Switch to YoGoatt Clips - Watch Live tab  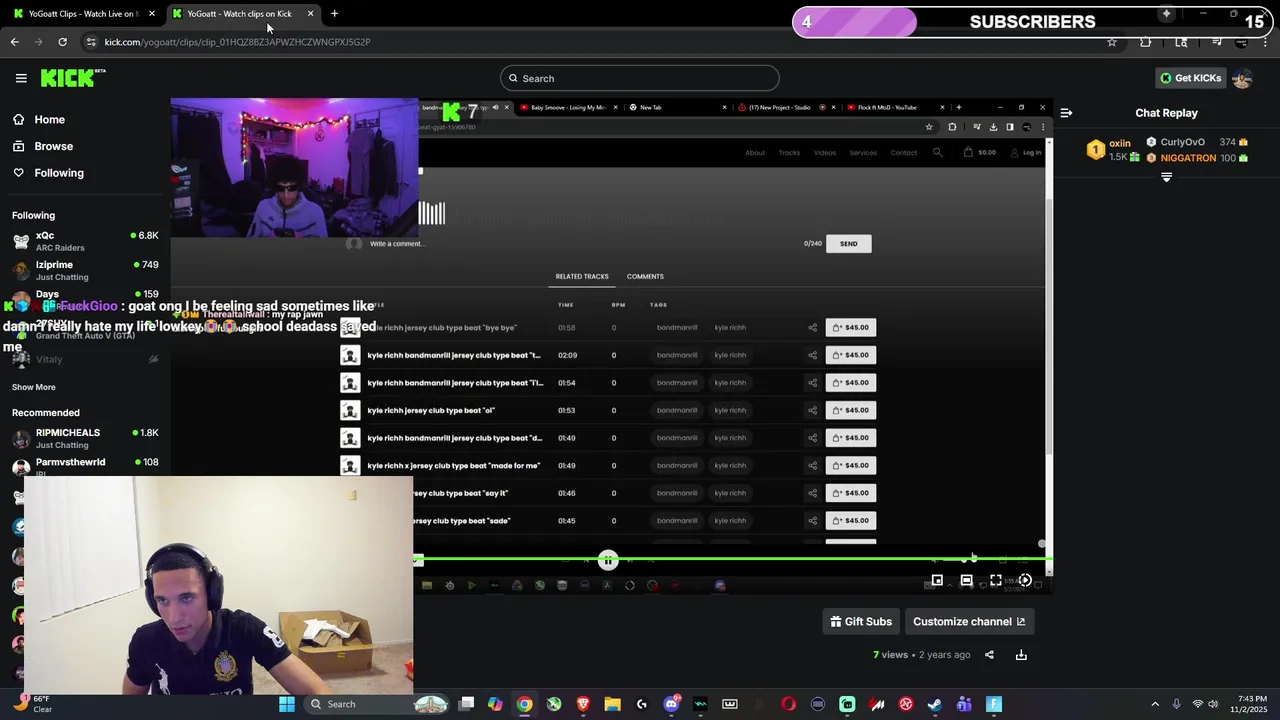coord(82,13)
